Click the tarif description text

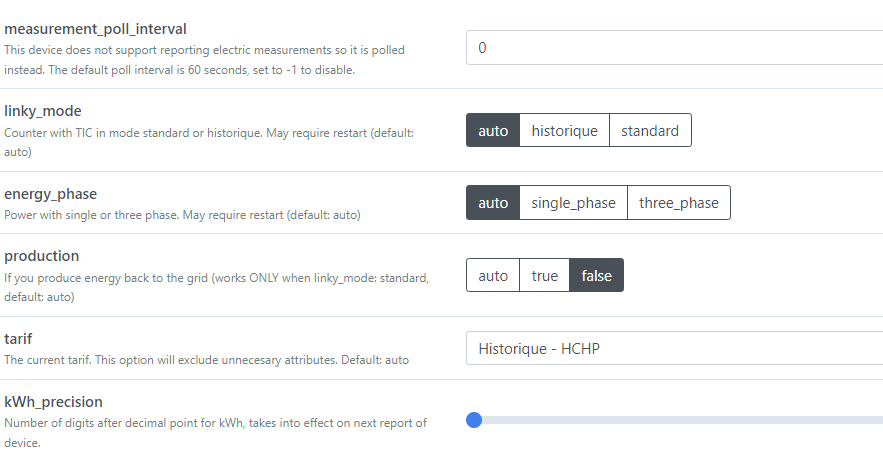[206, 359]
